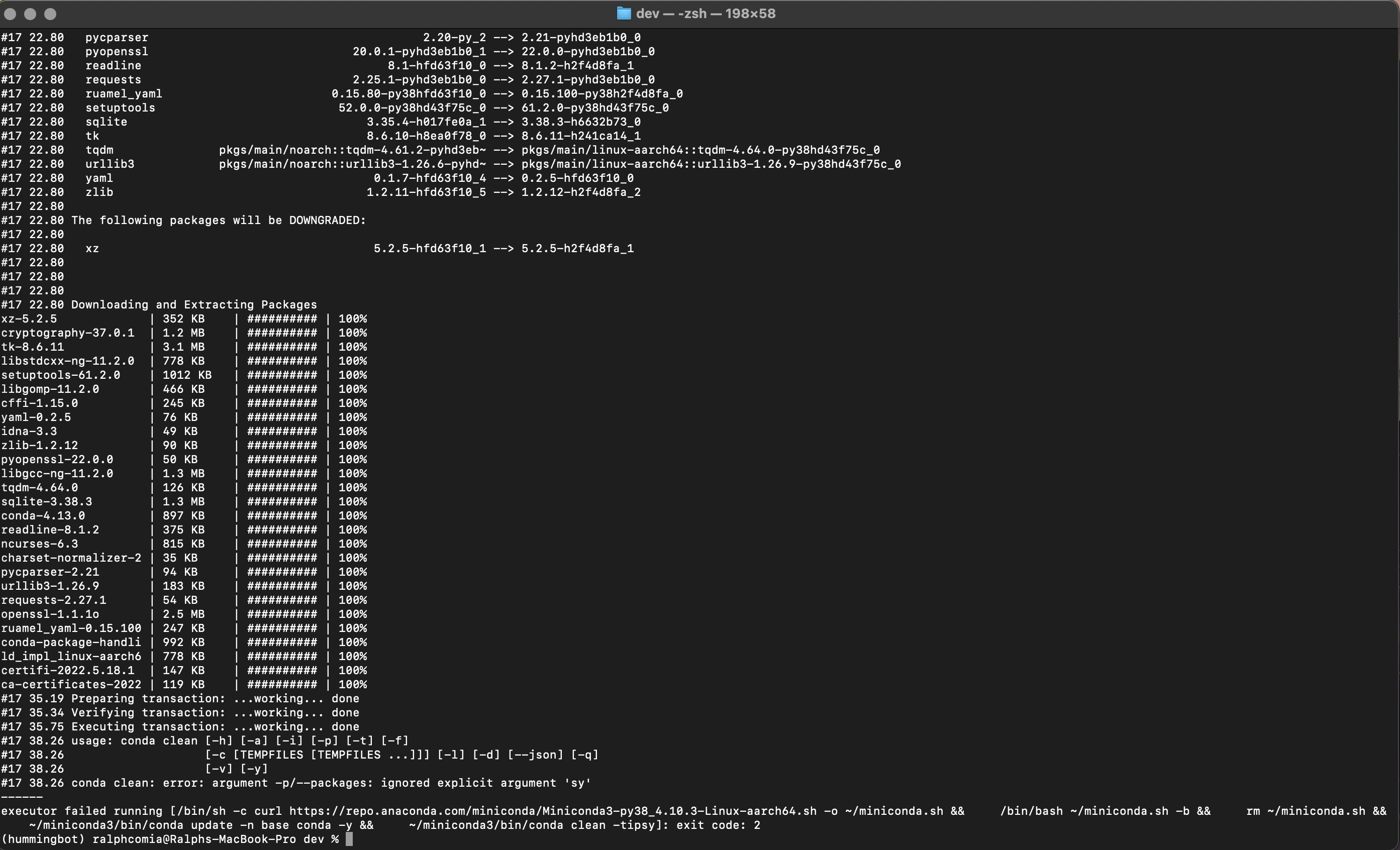Screen dimensions: 1400x850
Task: Click the 'Verifying transaction' line
Action: 215,712
